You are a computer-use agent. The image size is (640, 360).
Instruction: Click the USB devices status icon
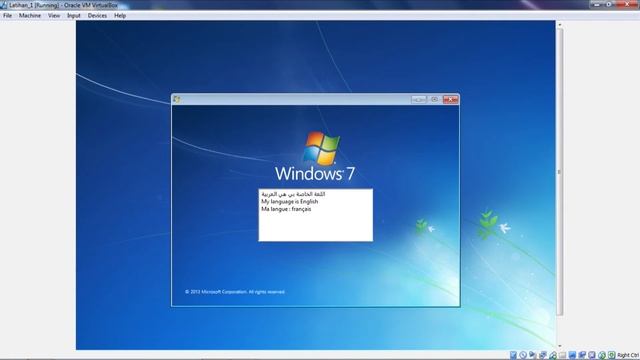click(553, 355)
